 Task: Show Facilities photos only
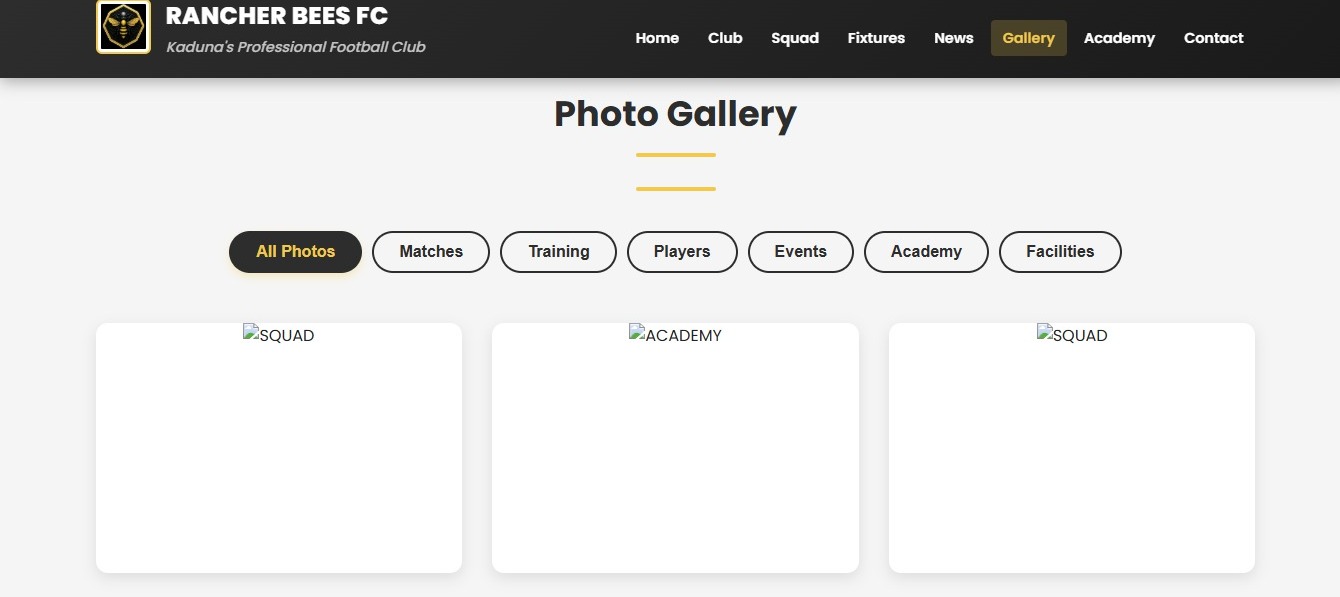pyautogui.click(x=1060, y=252)
